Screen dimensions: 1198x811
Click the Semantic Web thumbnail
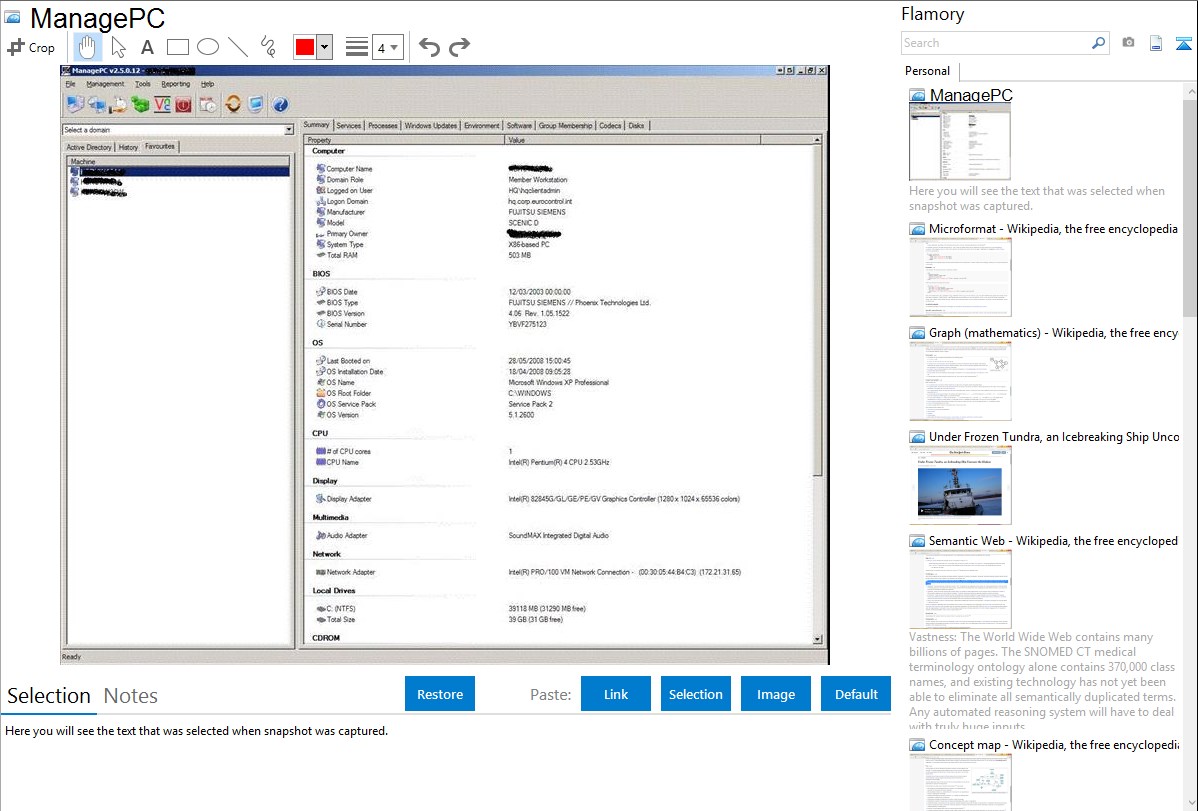(x=960, y=589)
